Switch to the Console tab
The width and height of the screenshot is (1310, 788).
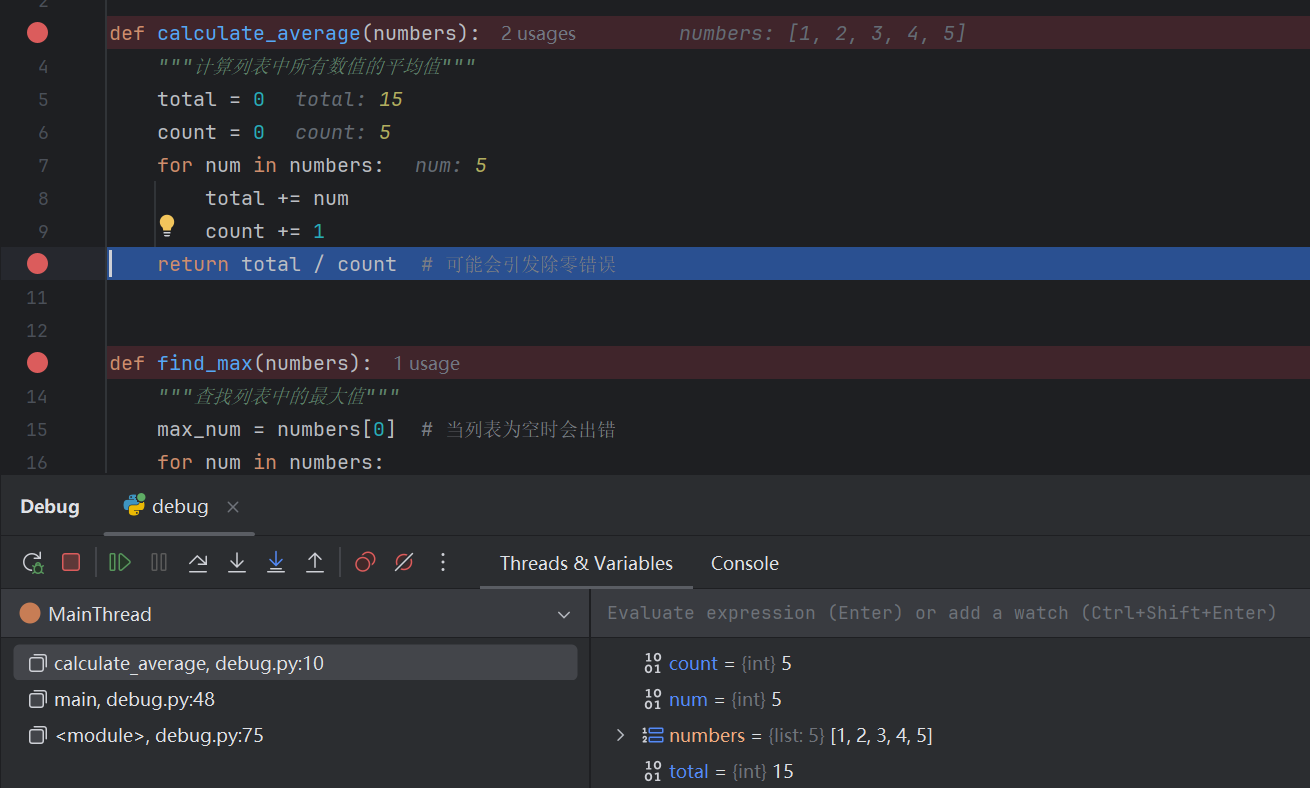744,563
